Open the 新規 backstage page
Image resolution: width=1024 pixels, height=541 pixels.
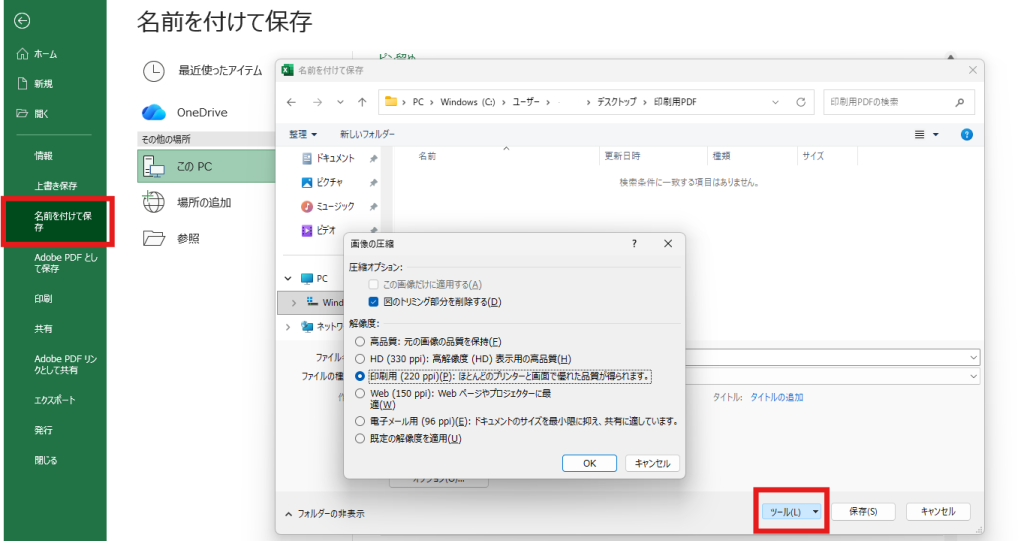tap(35, 84)
